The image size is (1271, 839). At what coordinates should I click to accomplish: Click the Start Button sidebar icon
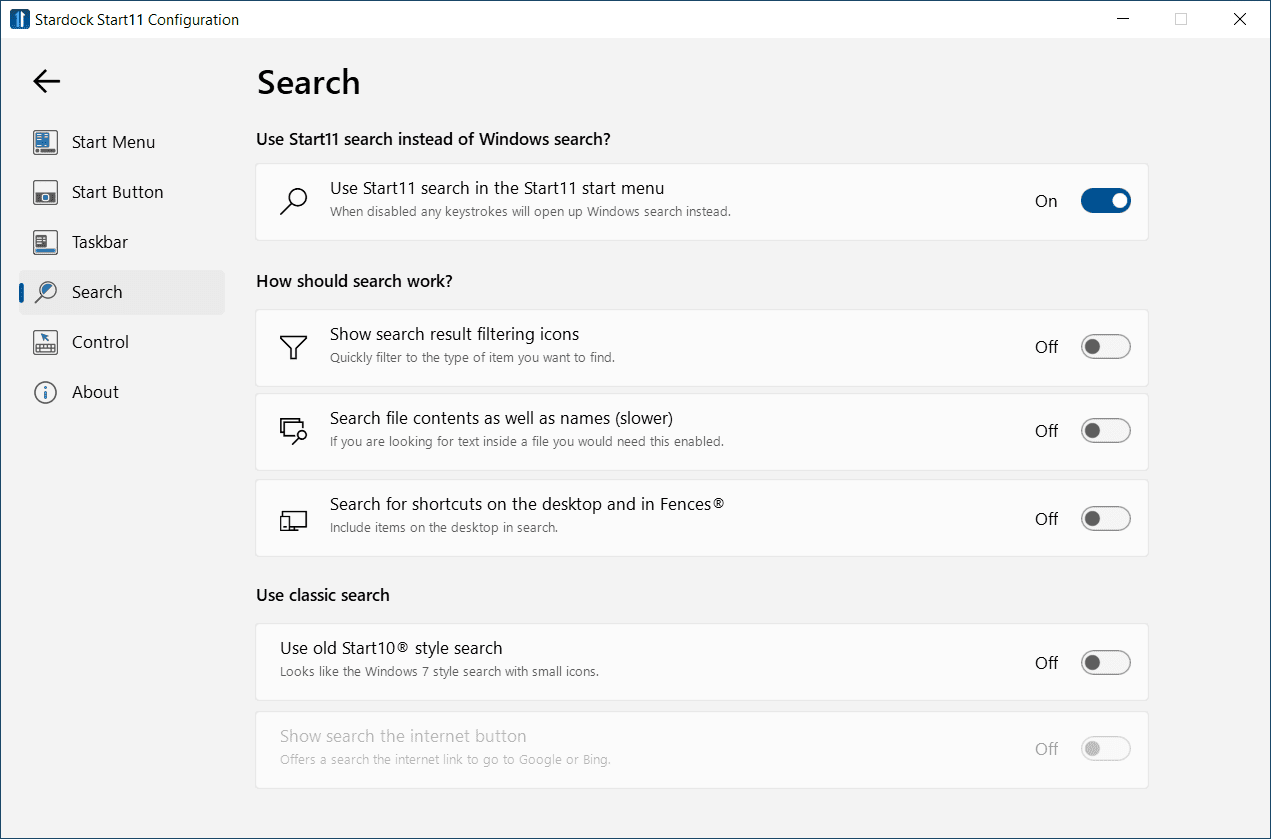(x=45, y=192)
